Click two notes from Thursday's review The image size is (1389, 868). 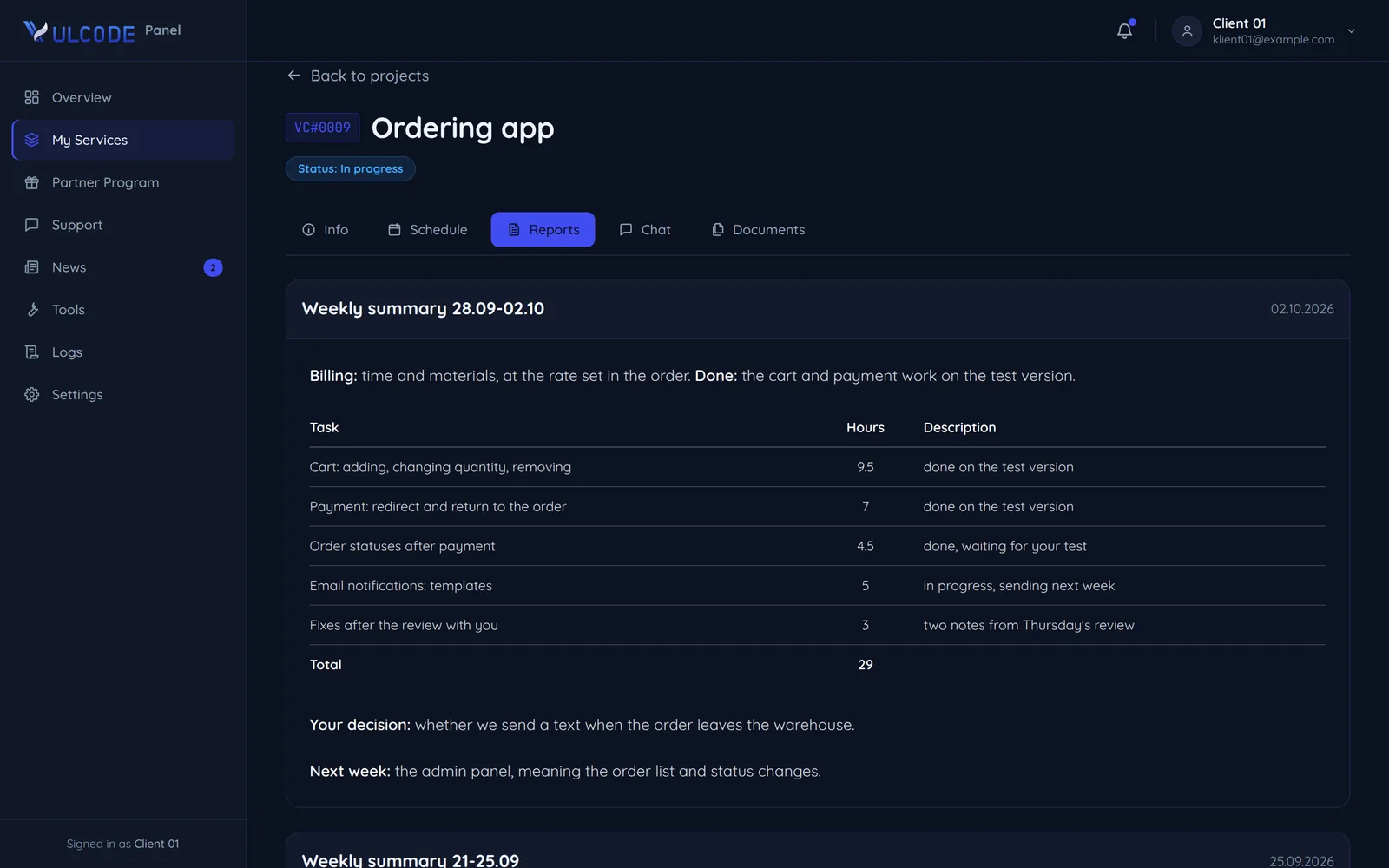1028,625
